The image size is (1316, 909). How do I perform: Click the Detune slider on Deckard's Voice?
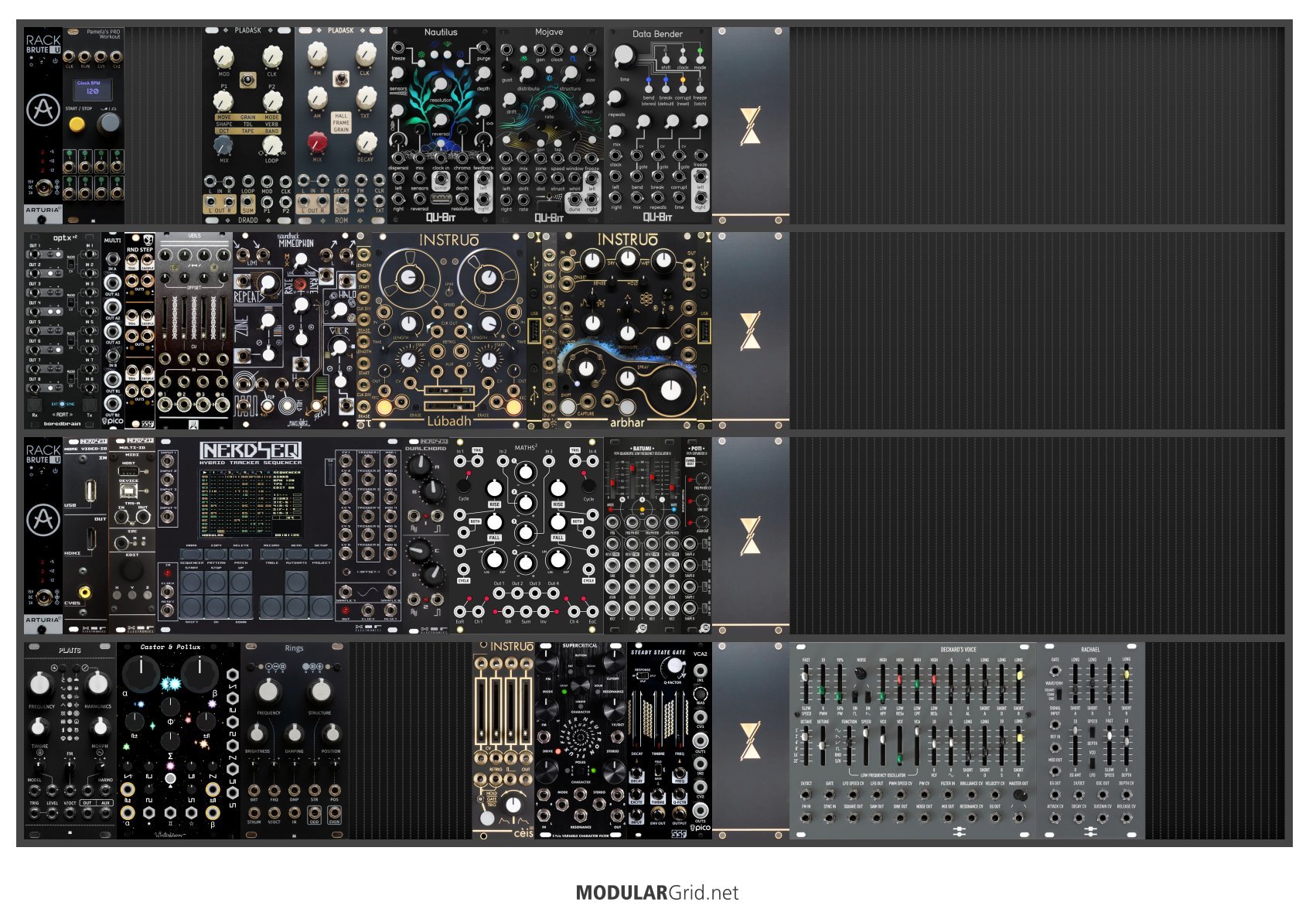823,747
